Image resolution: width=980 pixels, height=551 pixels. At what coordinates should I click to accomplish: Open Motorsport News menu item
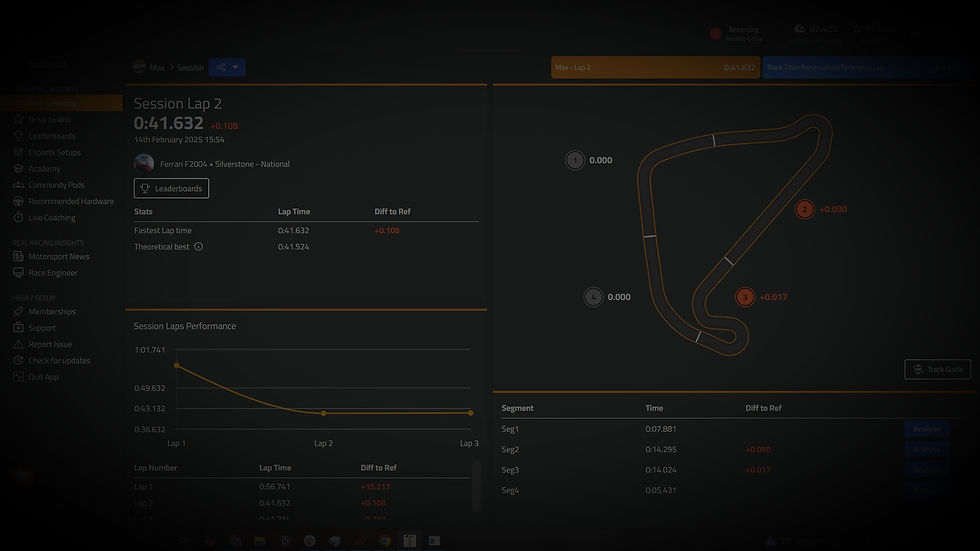coord(59,256)
